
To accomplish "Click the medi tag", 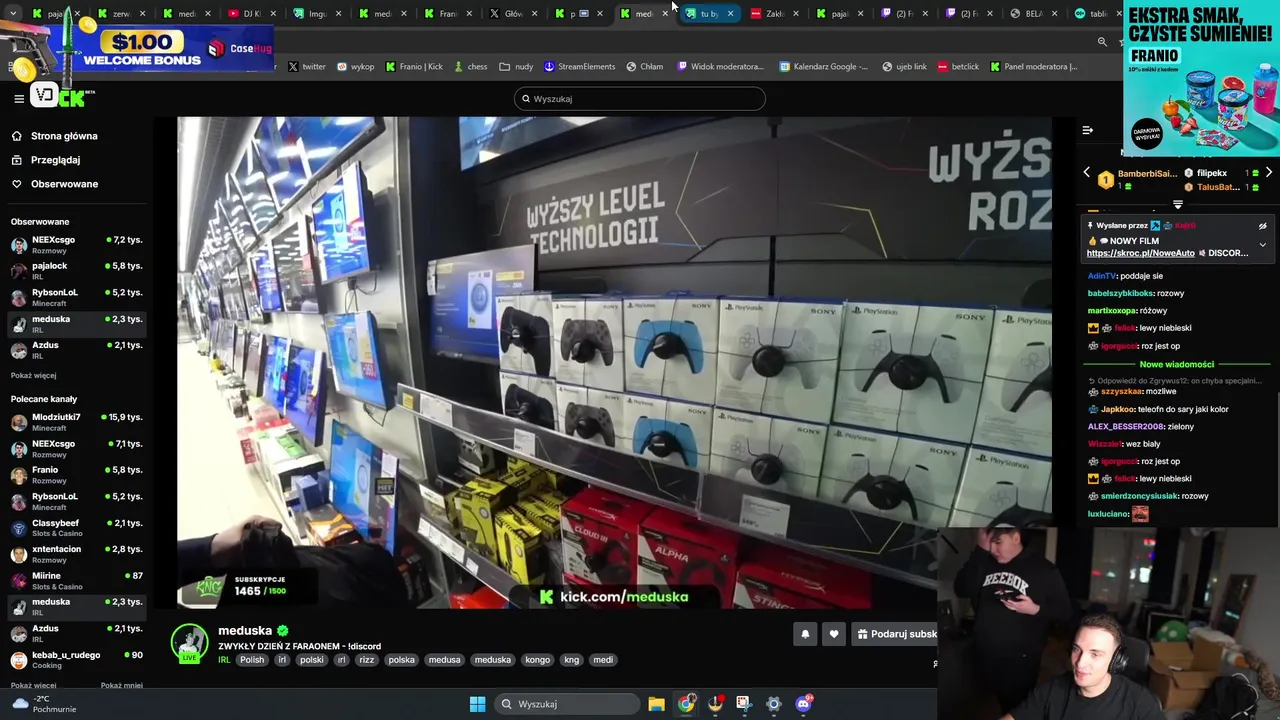I will click(x=603, y=660).
